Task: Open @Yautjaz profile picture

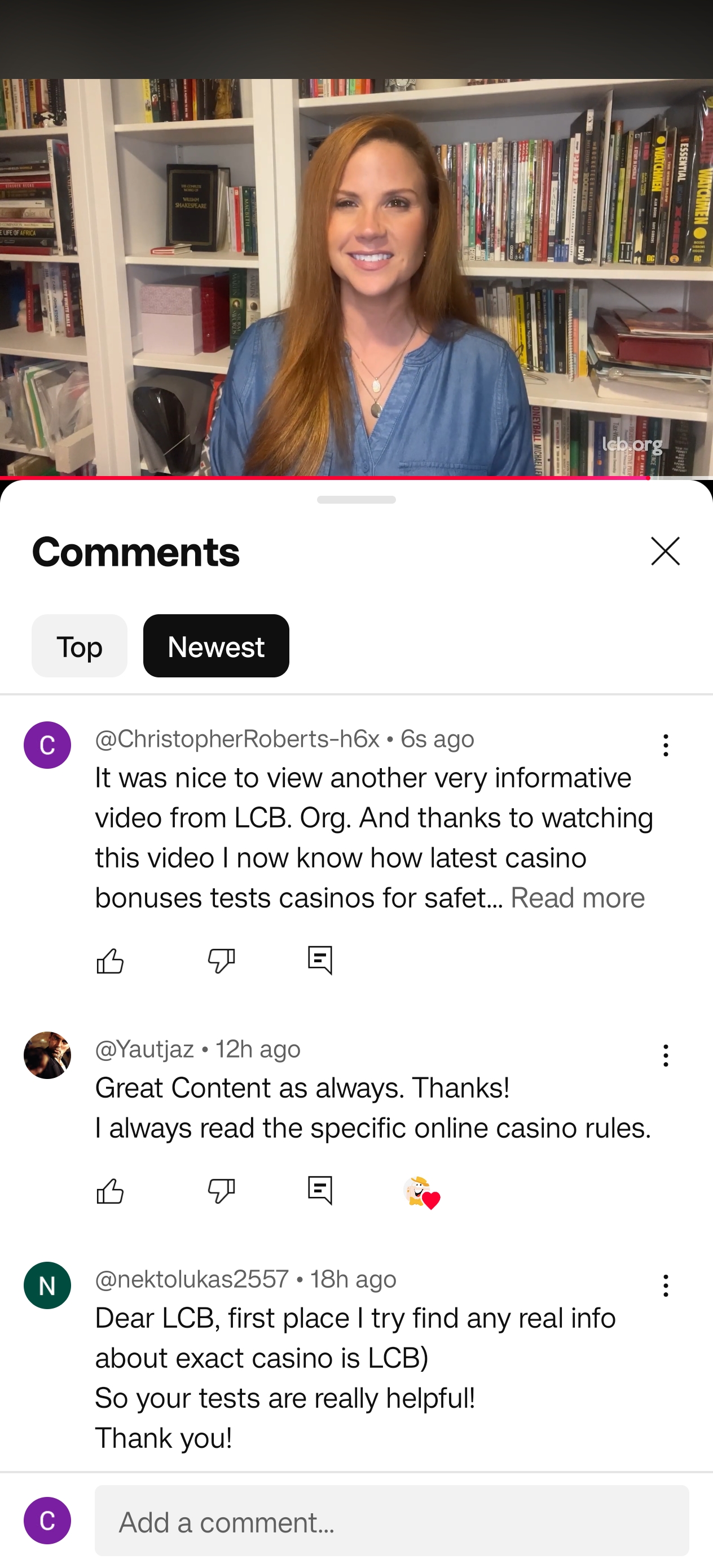Action: click(x=47, y=1055)
